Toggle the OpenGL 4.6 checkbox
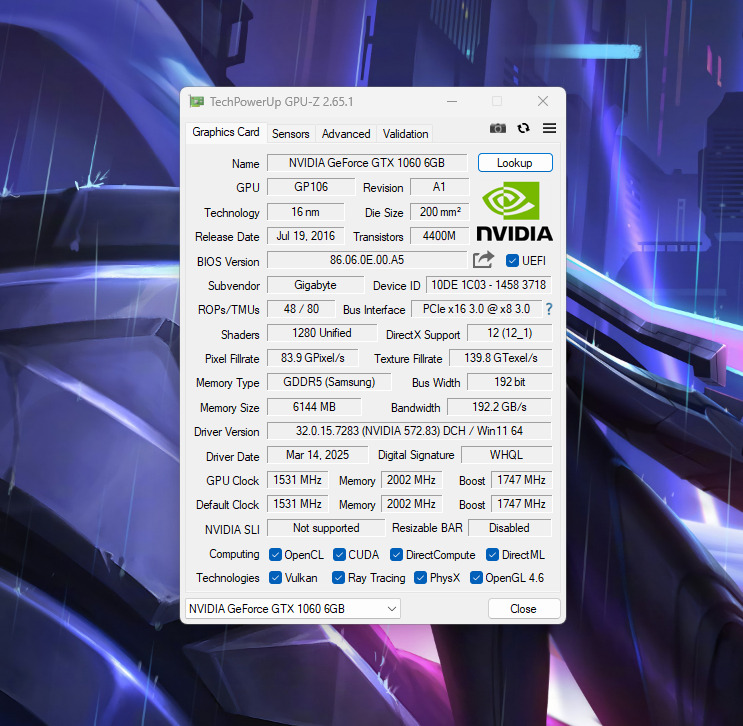The height and width of the screenshot is (726, 743). 476,578
